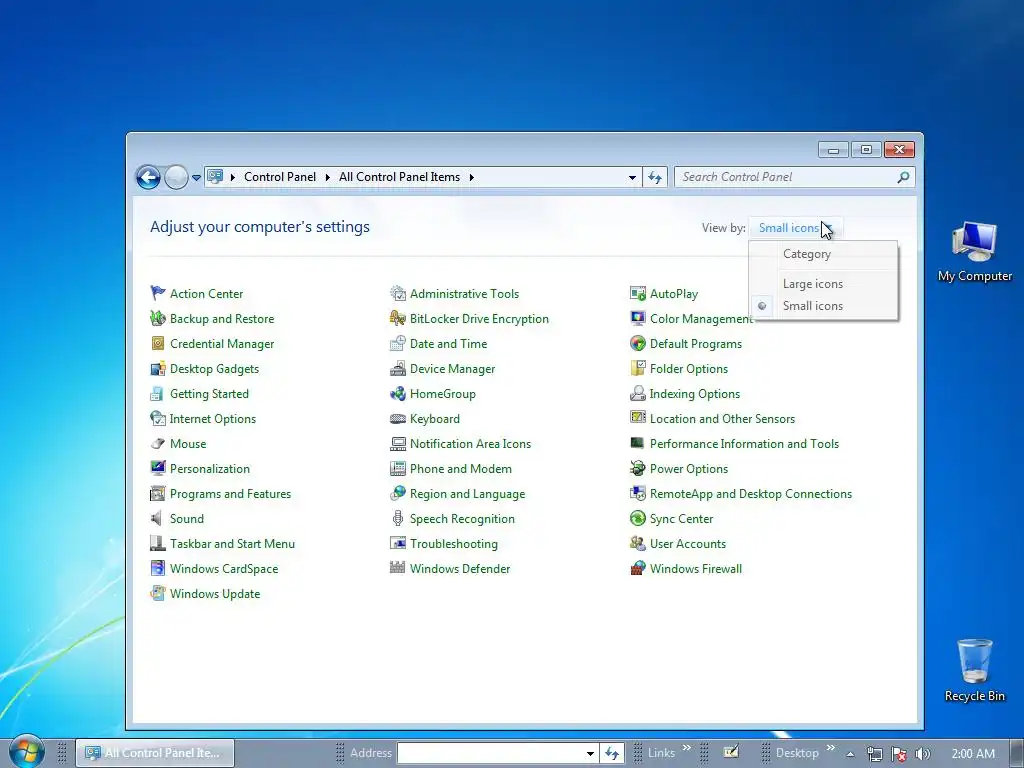Click the Control Panel breadcrumb
Screen dimensions: 1024x768
[280, 177]
